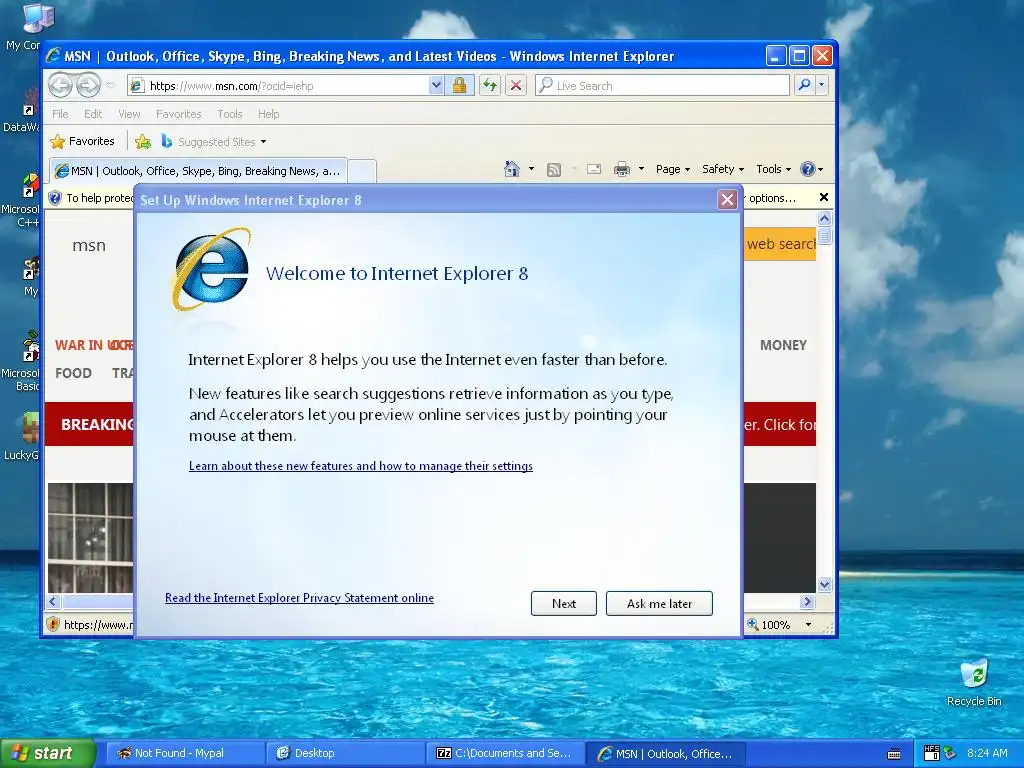
Task: Click the window photo thumbnail on MSN
Action: point(90,537)
